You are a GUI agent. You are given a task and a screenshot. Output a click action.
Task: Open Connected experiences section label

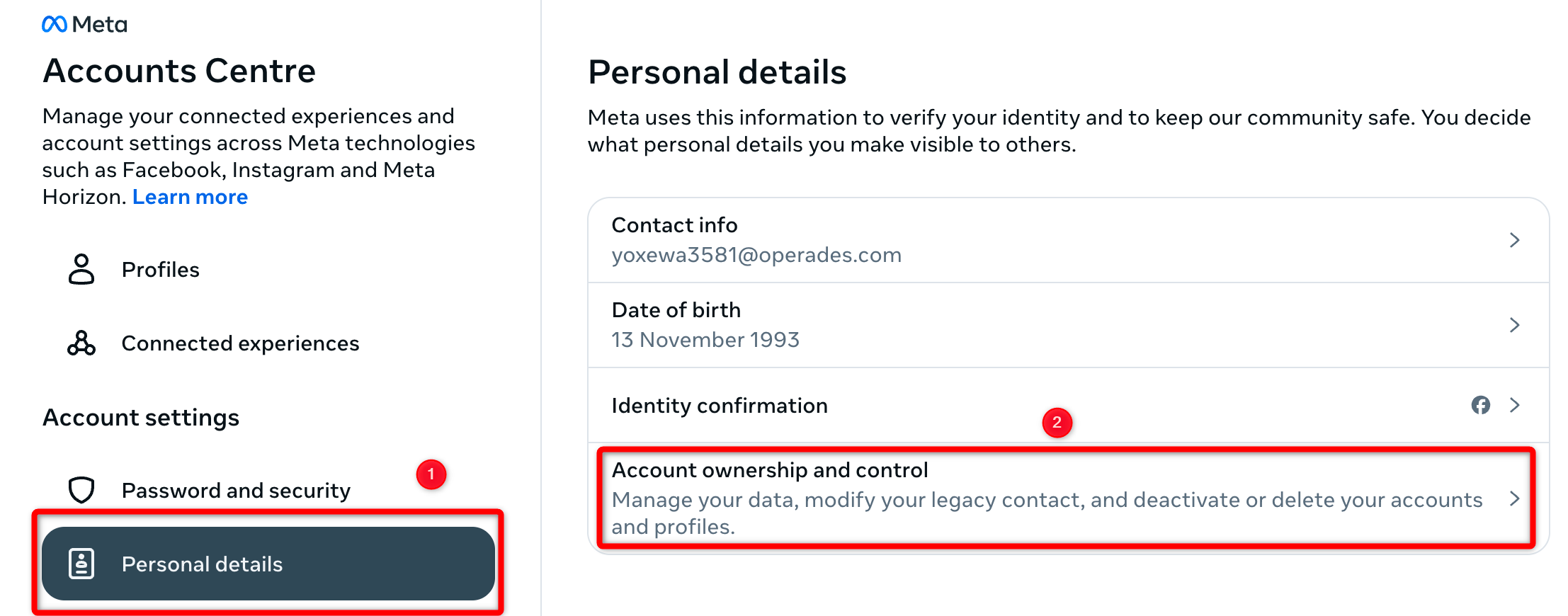(x=240, y=343)
